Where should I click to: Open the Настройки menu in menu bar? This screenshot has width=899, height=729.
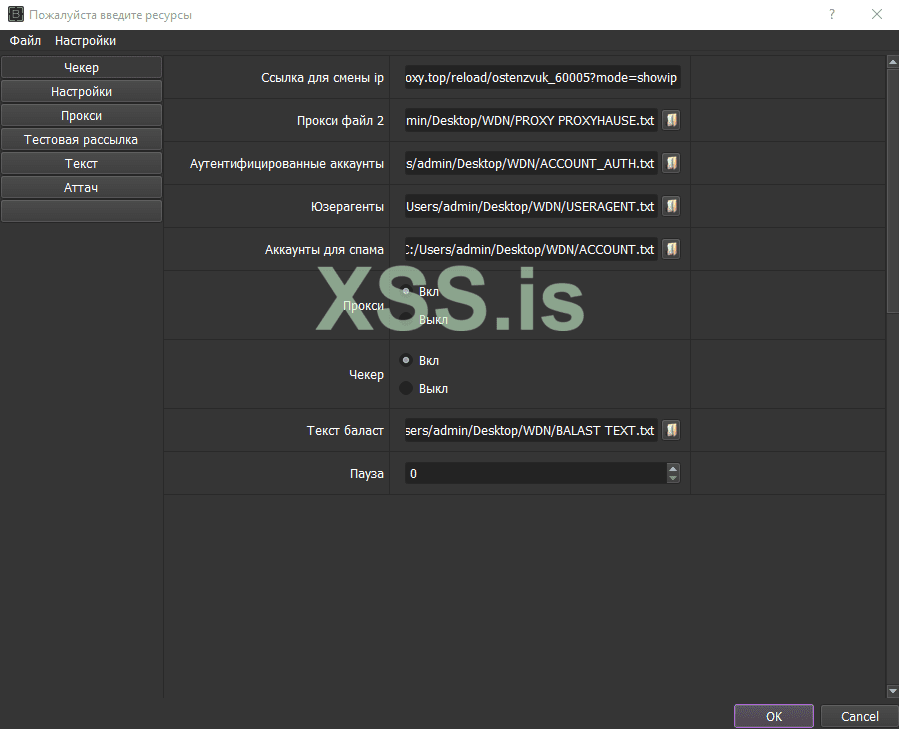click(x=85, y=41)
